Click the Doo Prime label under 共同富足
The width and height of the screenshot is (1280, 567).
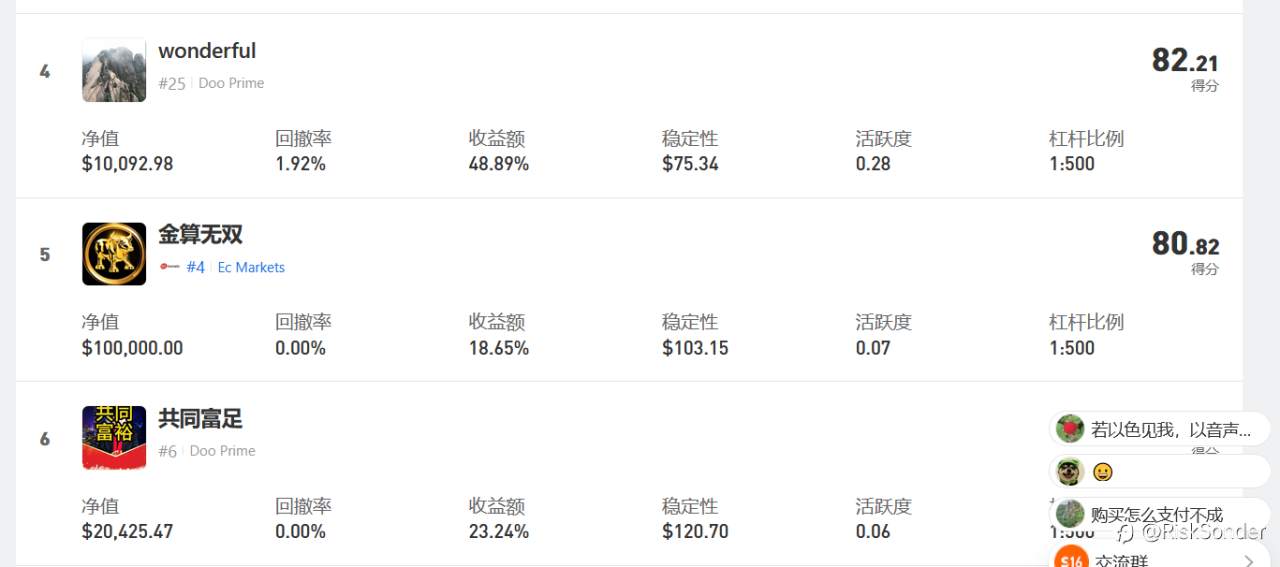tap(222, 451)
